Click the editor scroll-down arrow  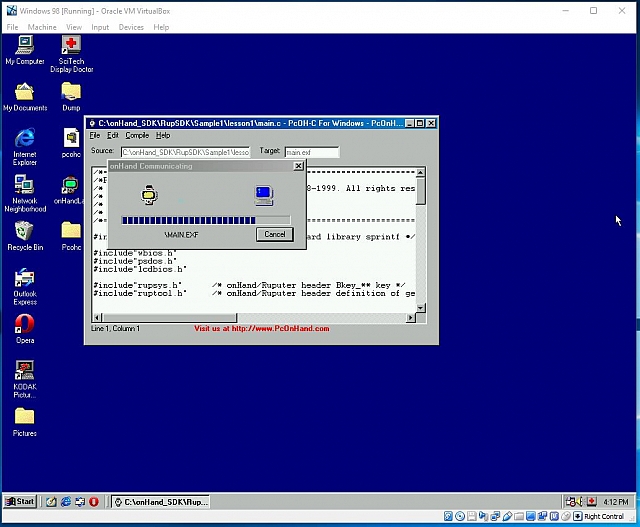coord(420,308)
